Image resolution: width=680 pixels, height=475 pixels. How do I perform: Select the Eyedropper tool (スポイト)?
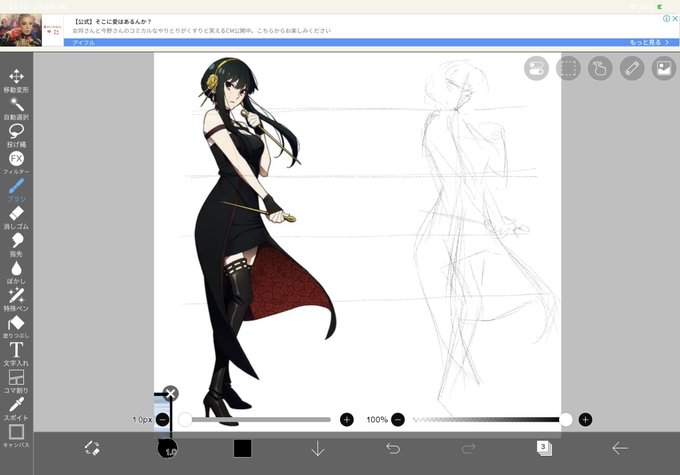pos(16,409)
